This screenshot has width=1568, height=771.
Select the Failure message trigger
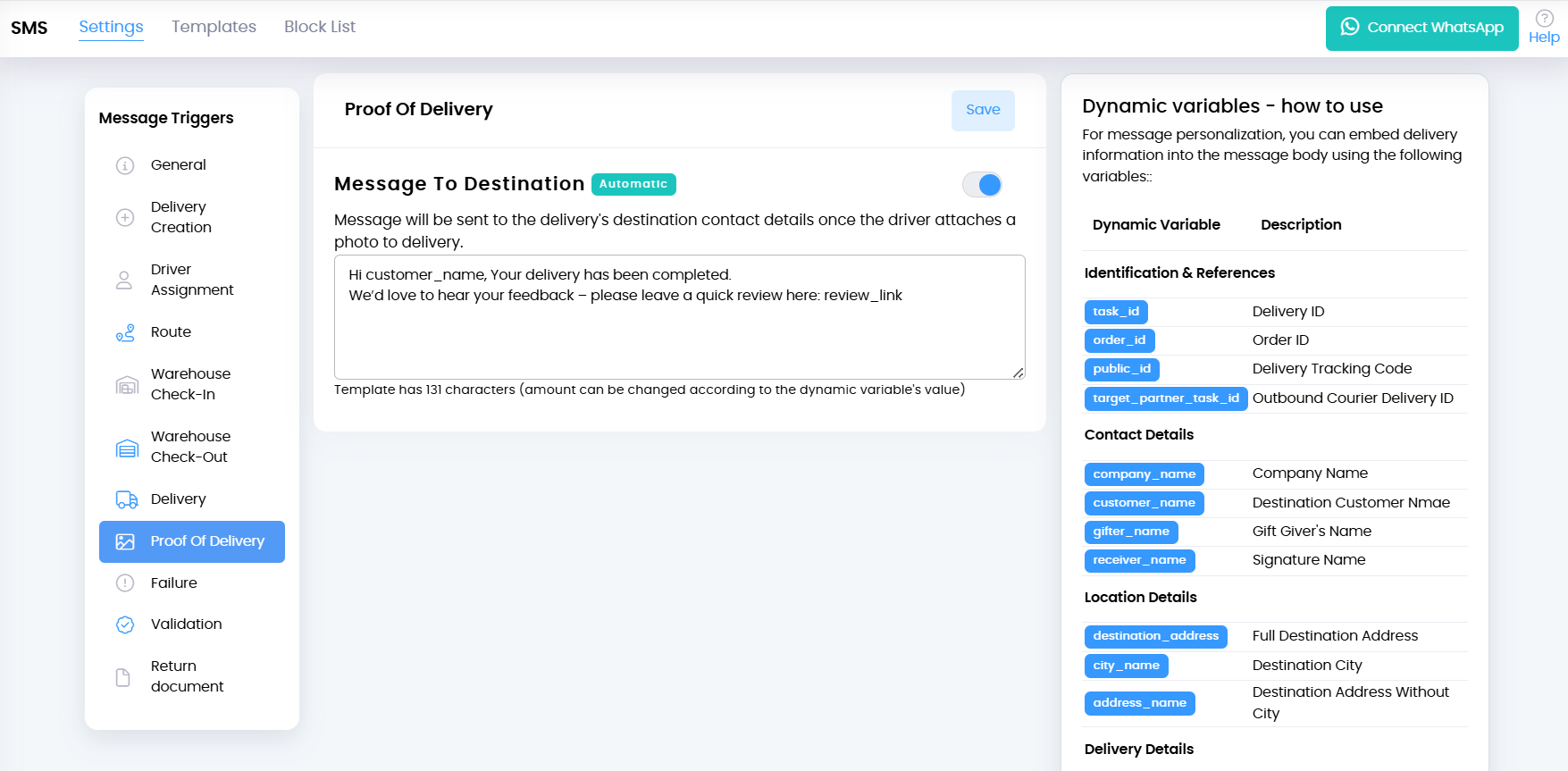[174, 582]
